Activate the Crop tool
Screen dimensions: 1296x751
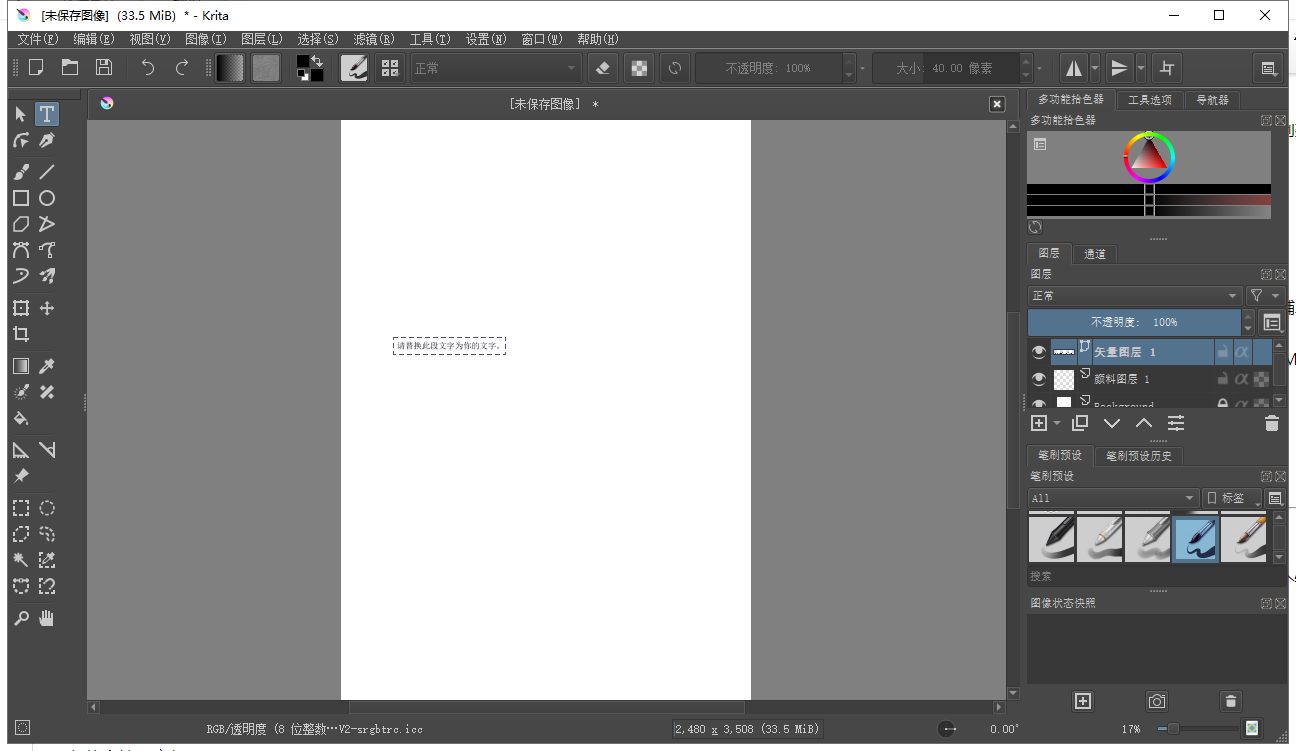click(21, 334)
